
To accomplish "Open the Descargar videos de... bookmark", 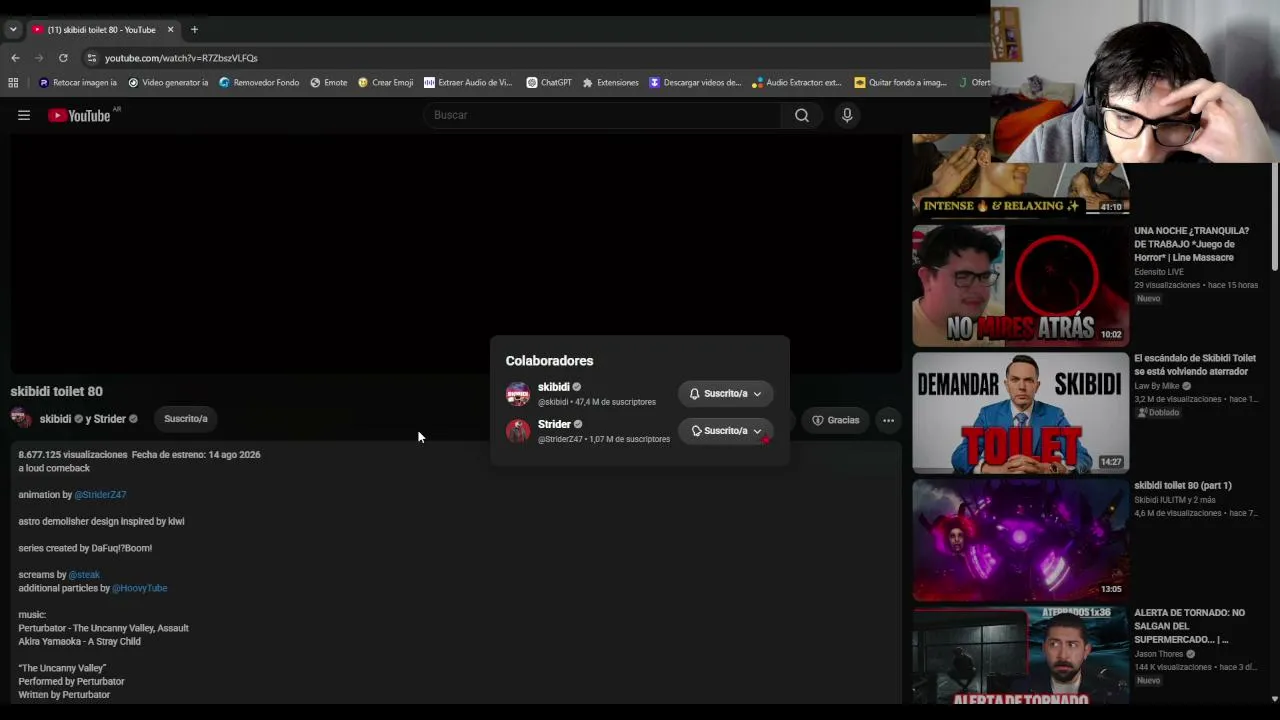I will pyautogui.click(x=696, y=83).
